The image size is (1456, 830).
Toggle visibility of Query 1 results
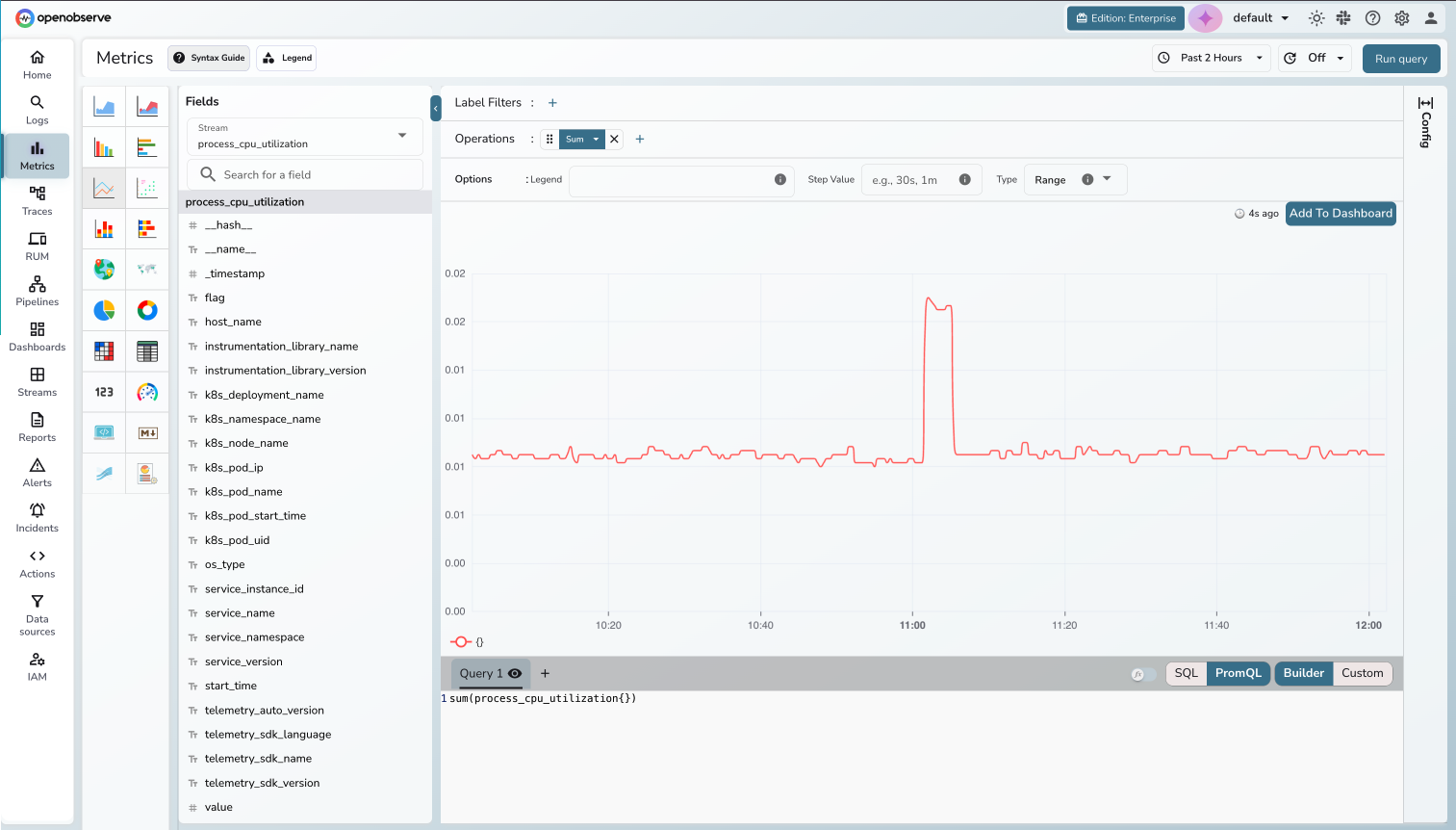tap(516, 674)
